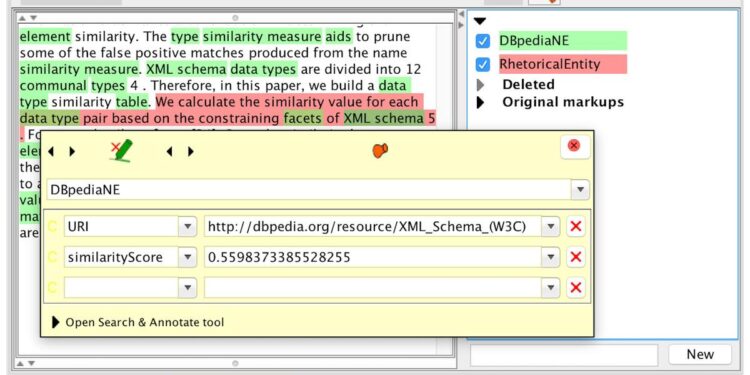The height and width of the screenshot is (375, 750).
Task: Open the similarityScore value dropdown
Action: coord(551,258)
